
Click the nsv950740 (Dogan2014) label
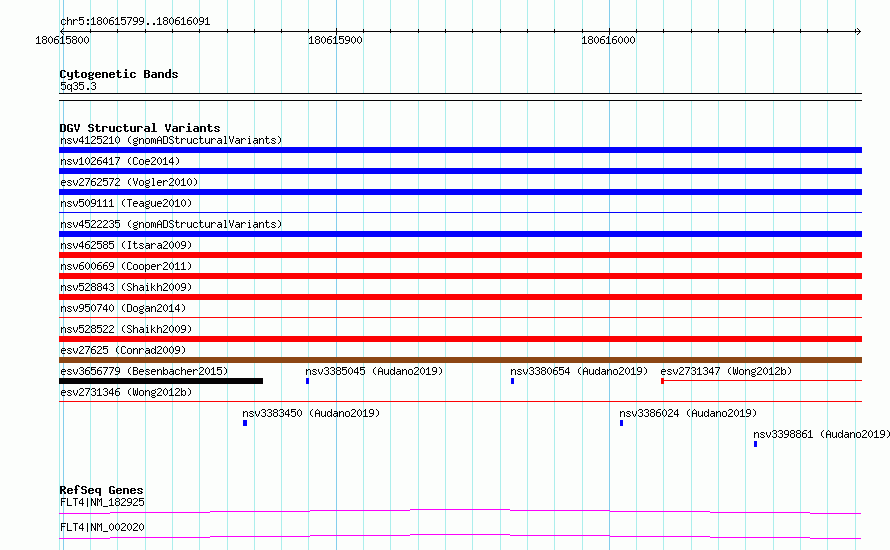123,308
